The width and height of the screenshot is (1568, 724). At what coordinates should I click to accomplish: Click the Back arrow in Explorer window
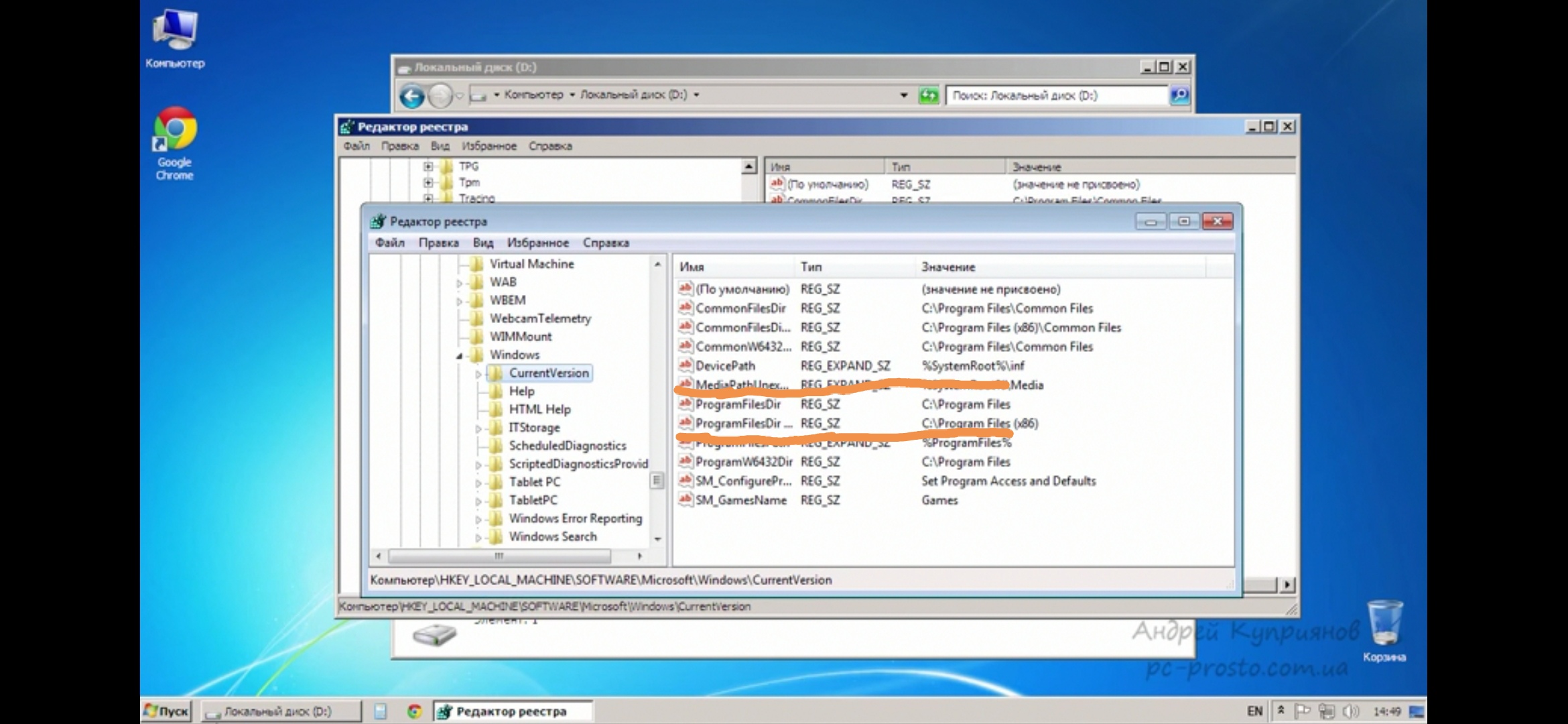coord(411,96)
